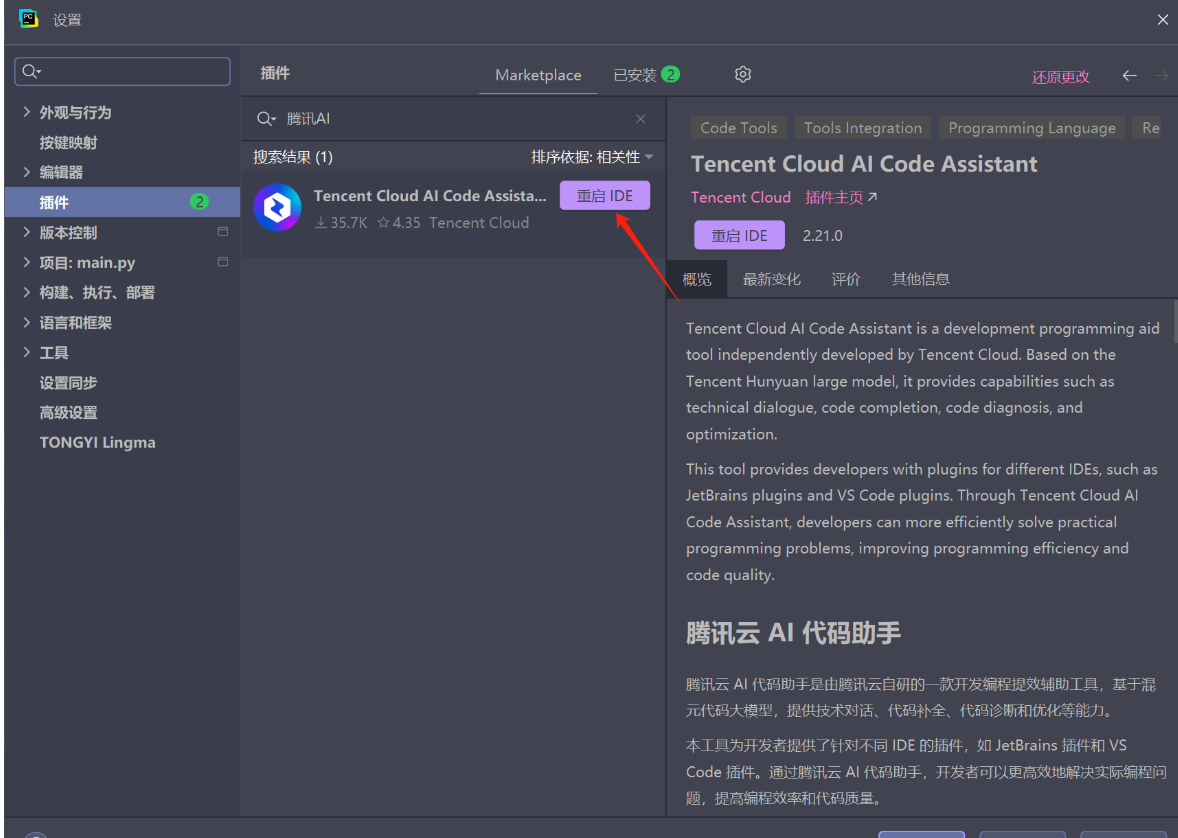Click the pink Tencent Cloud vendor link
This screenshot has height=838, width=1178.
741,198
